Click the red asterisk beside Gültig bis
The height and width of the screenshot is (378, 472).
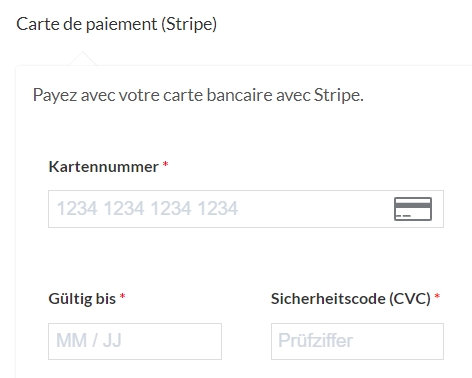(123, 296)
